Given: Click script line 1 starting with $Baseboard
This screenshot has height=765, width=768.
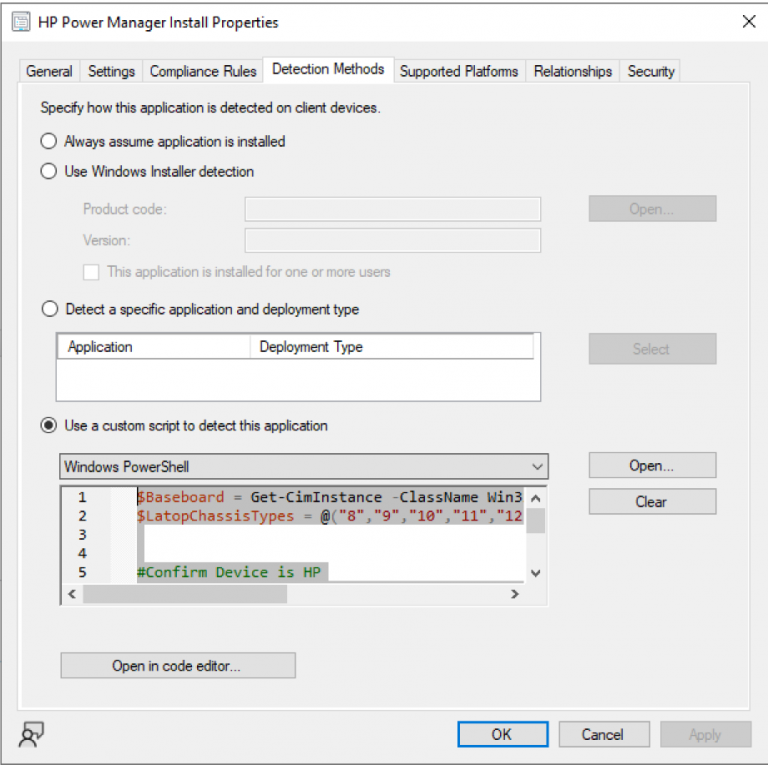Looking at the screenshot, I should tap(329, 497).
